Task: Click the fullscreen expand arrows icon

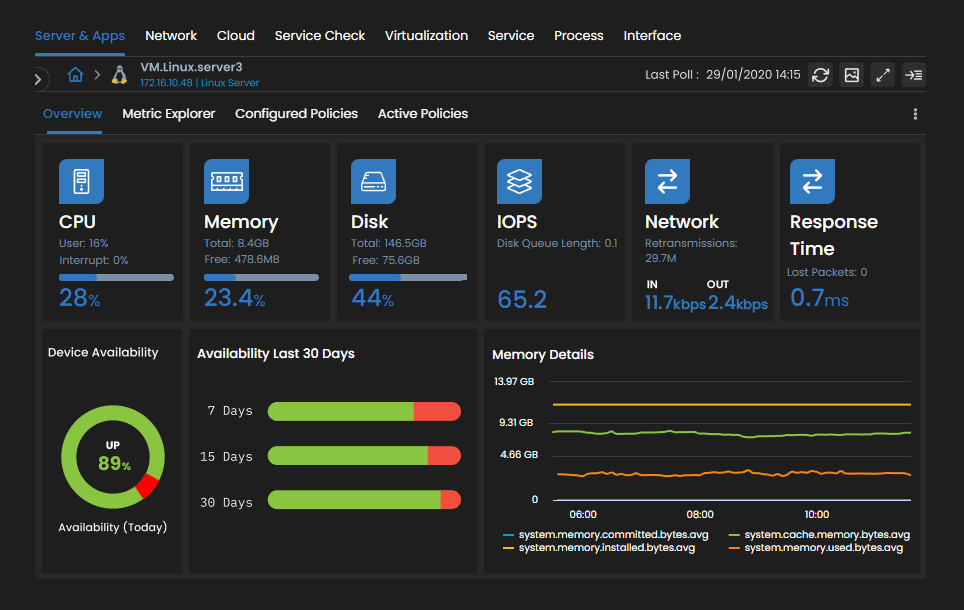Action: tap(882, 75)
